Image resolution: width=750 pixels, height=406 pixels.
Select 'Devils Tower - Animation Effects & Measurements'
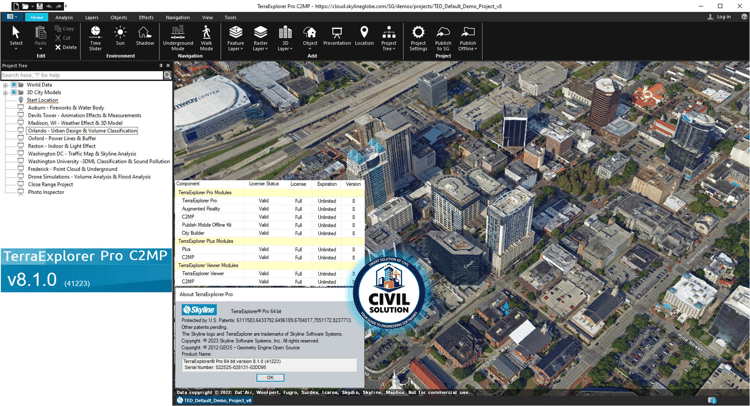pyautogui.click(x=84, y=115)
